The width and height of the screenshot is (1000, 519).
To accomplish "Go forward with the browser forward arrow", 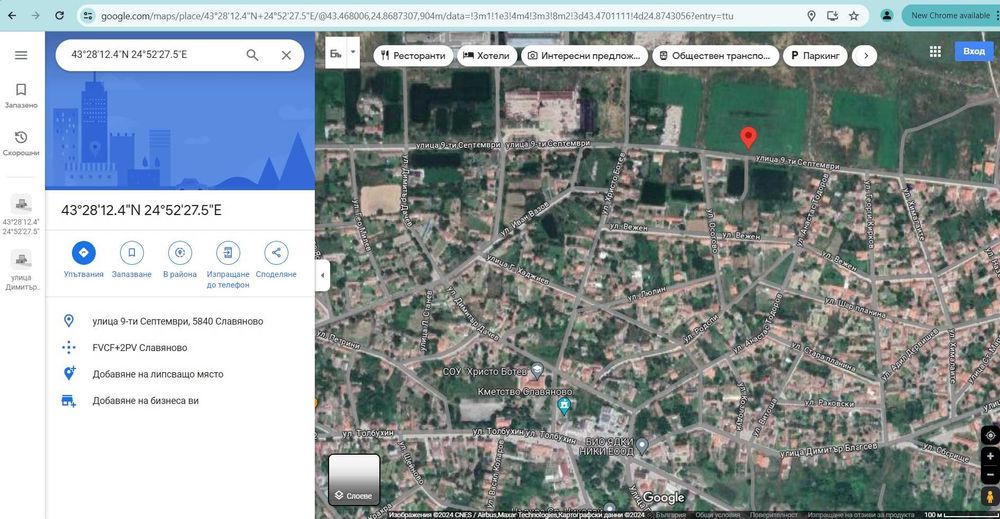I will pos(36,15).
